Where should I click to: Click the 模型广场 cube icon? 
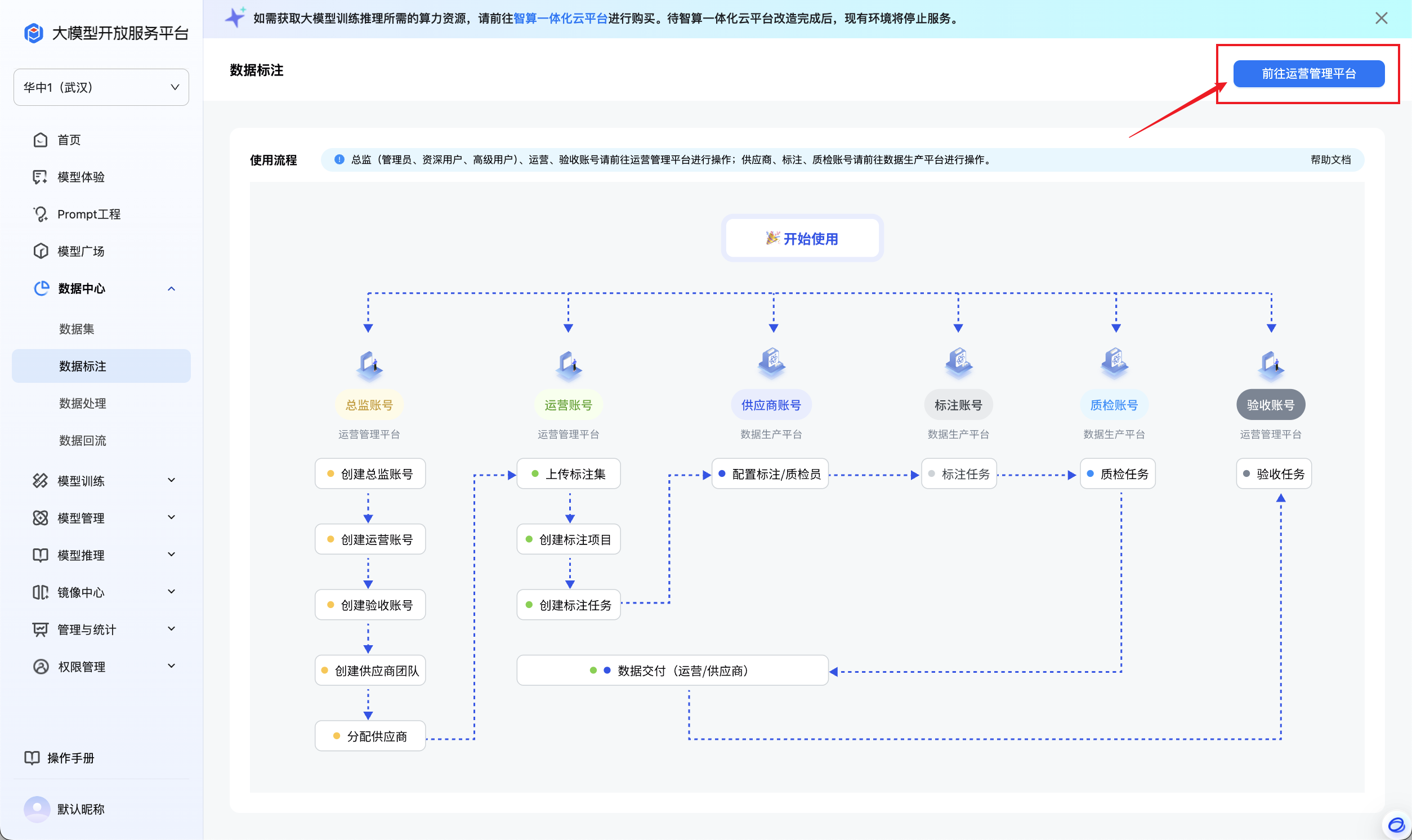pyautogui.click(x=40, y=251)
